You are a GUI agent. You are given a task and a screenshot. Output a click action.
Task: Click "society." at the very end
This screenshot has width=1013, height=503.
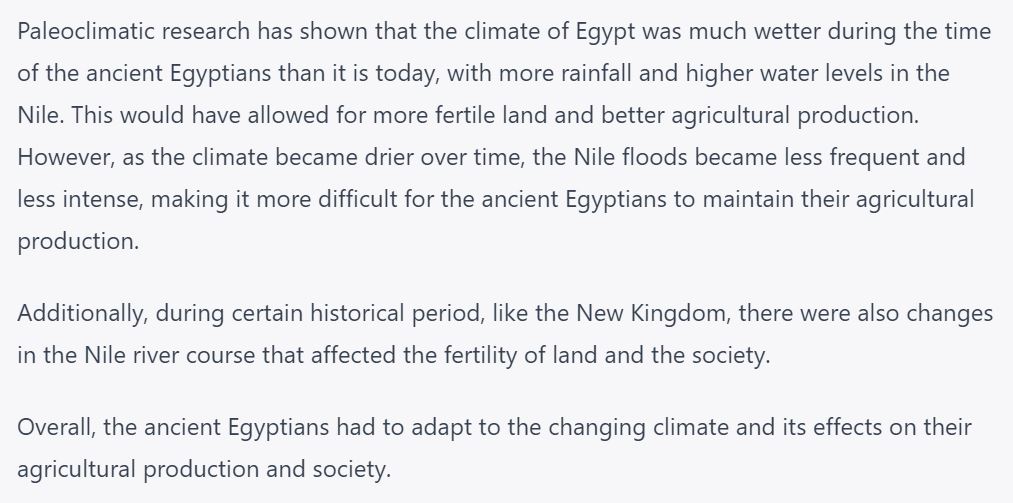click(x=351, y=470)
